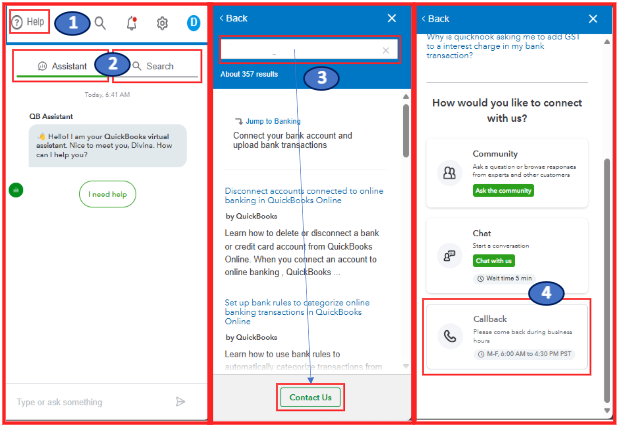Screen dimensions: 618x426
Task: Click the Contact Us button
Action: [311, 397]
